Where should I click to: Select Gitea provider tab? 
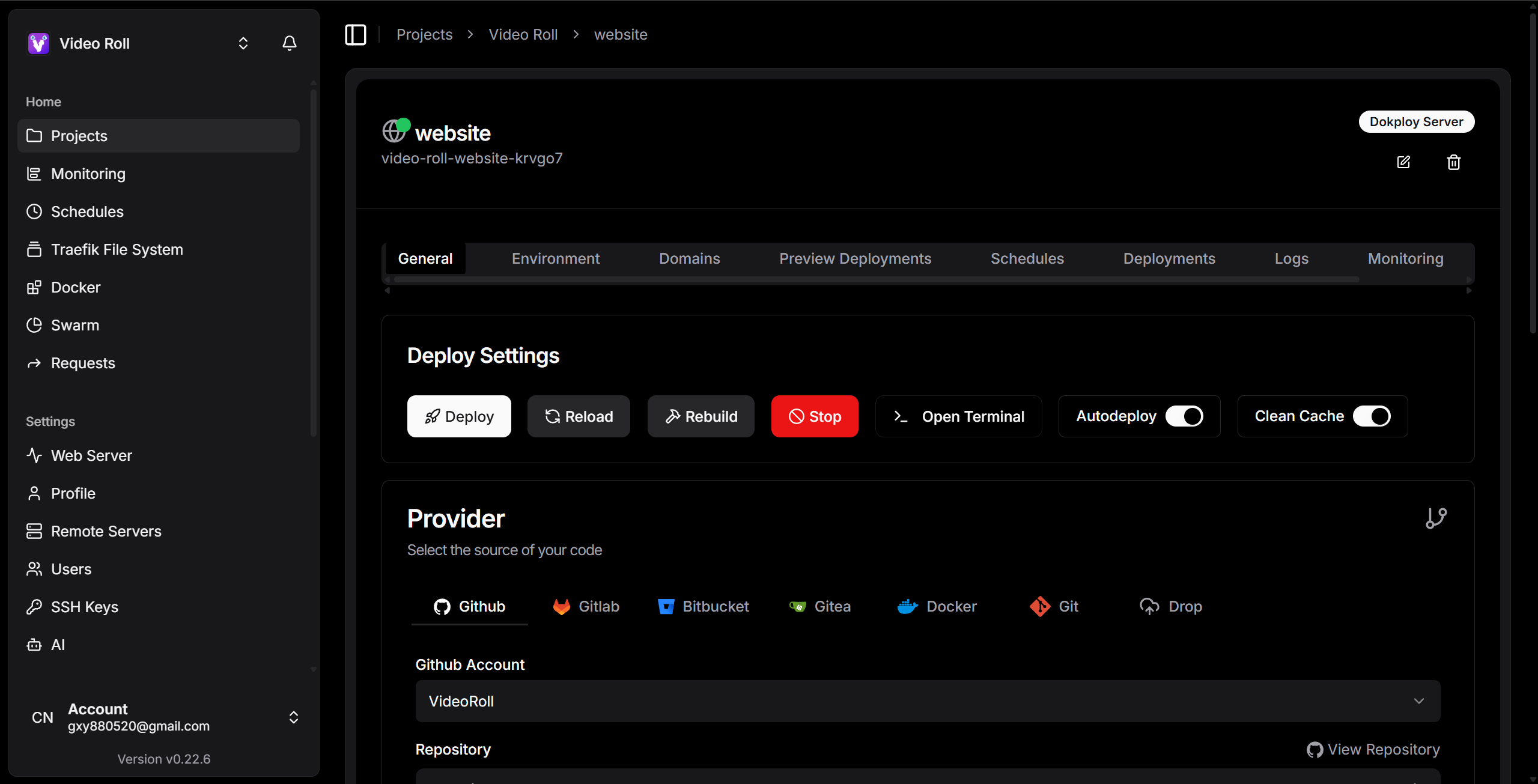pyautogui.click(x=820, y=606)
